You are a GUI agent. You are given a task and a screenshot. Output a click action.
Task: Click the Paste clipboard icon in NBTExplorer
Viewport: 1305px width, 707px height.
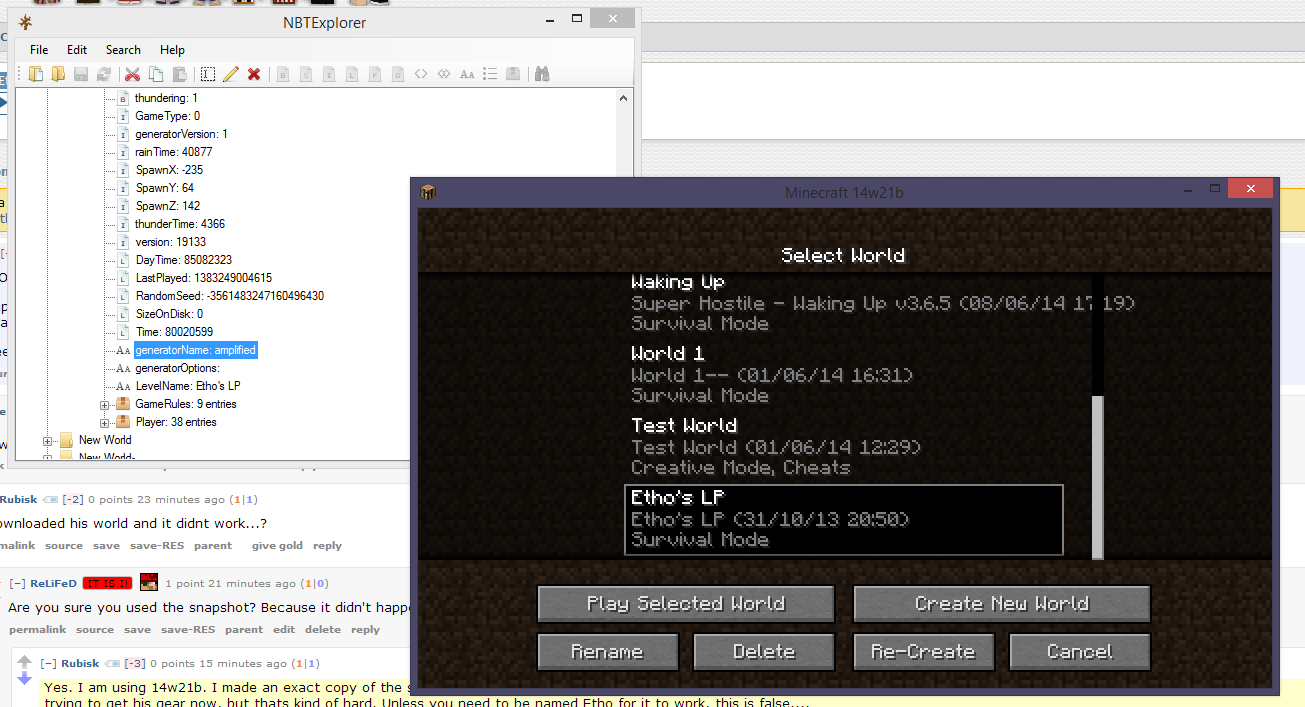[x=180, y=74]
